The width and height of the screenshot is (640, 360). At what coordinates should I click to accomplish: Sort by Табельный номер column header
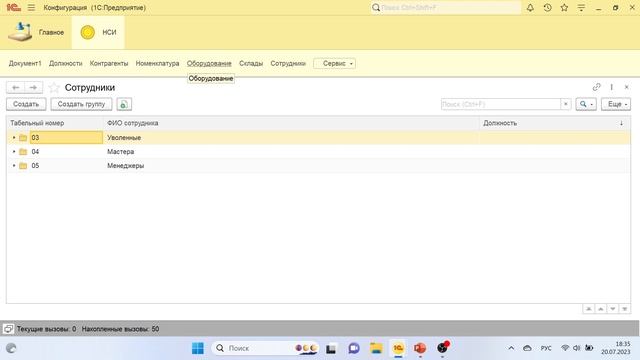[x=55, y=123]
